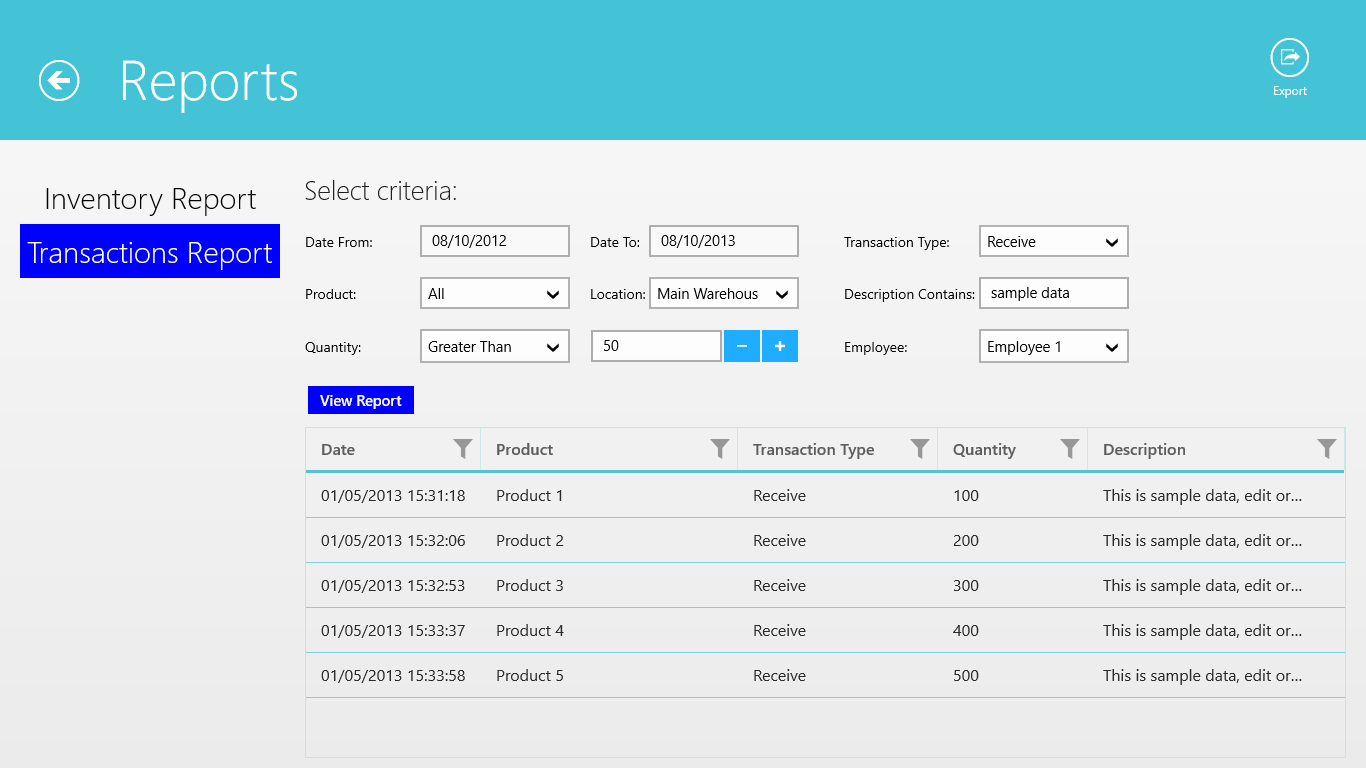Open the Description column filter
The width and height of the screenshot is (1366, 768).
click(x=1326, y=449)
